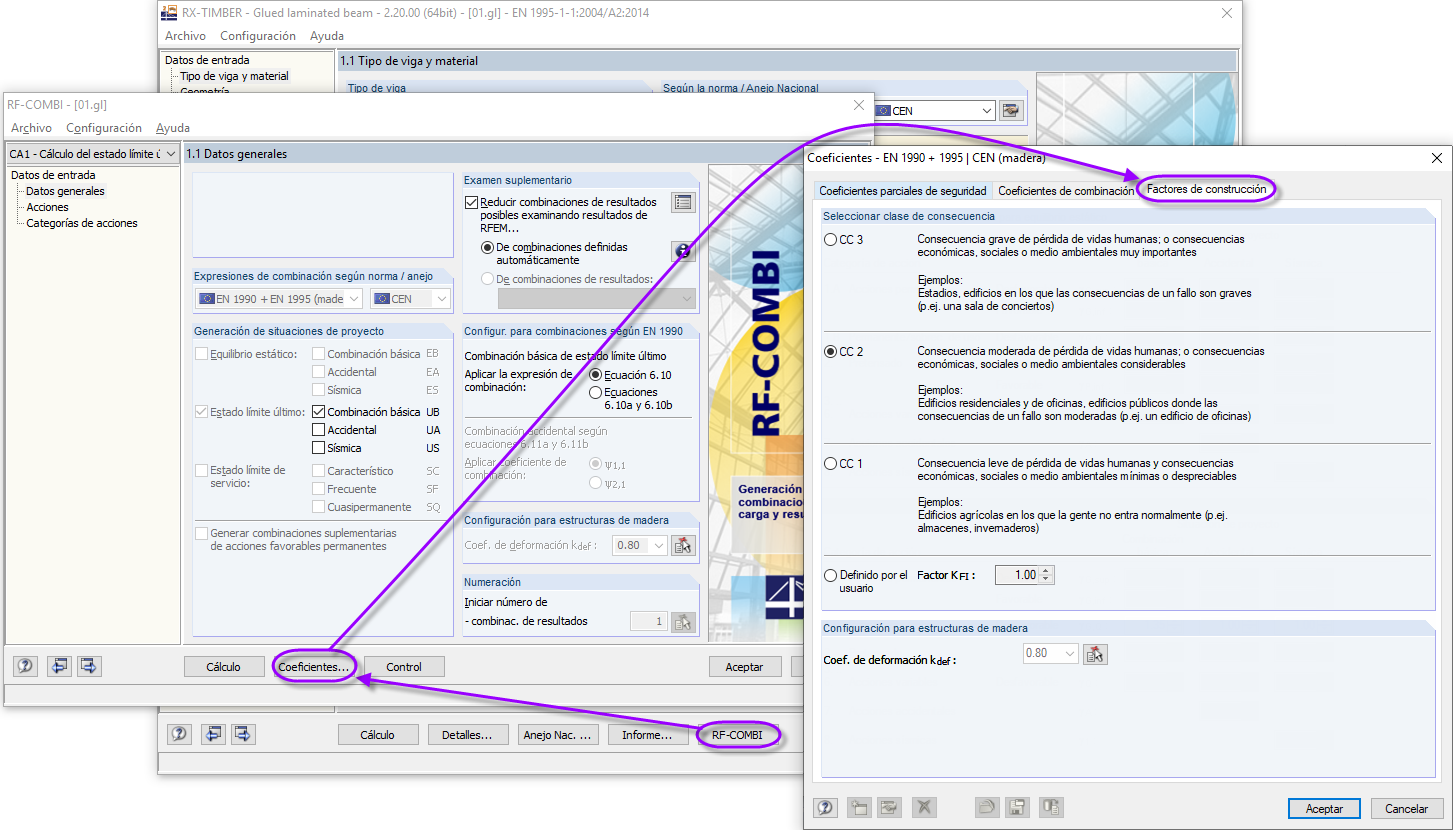Viewport: 1453px width, 830px height.
Task: Open CEN dropdown in RX-TIMBER window
Action: tap(934, 111)
